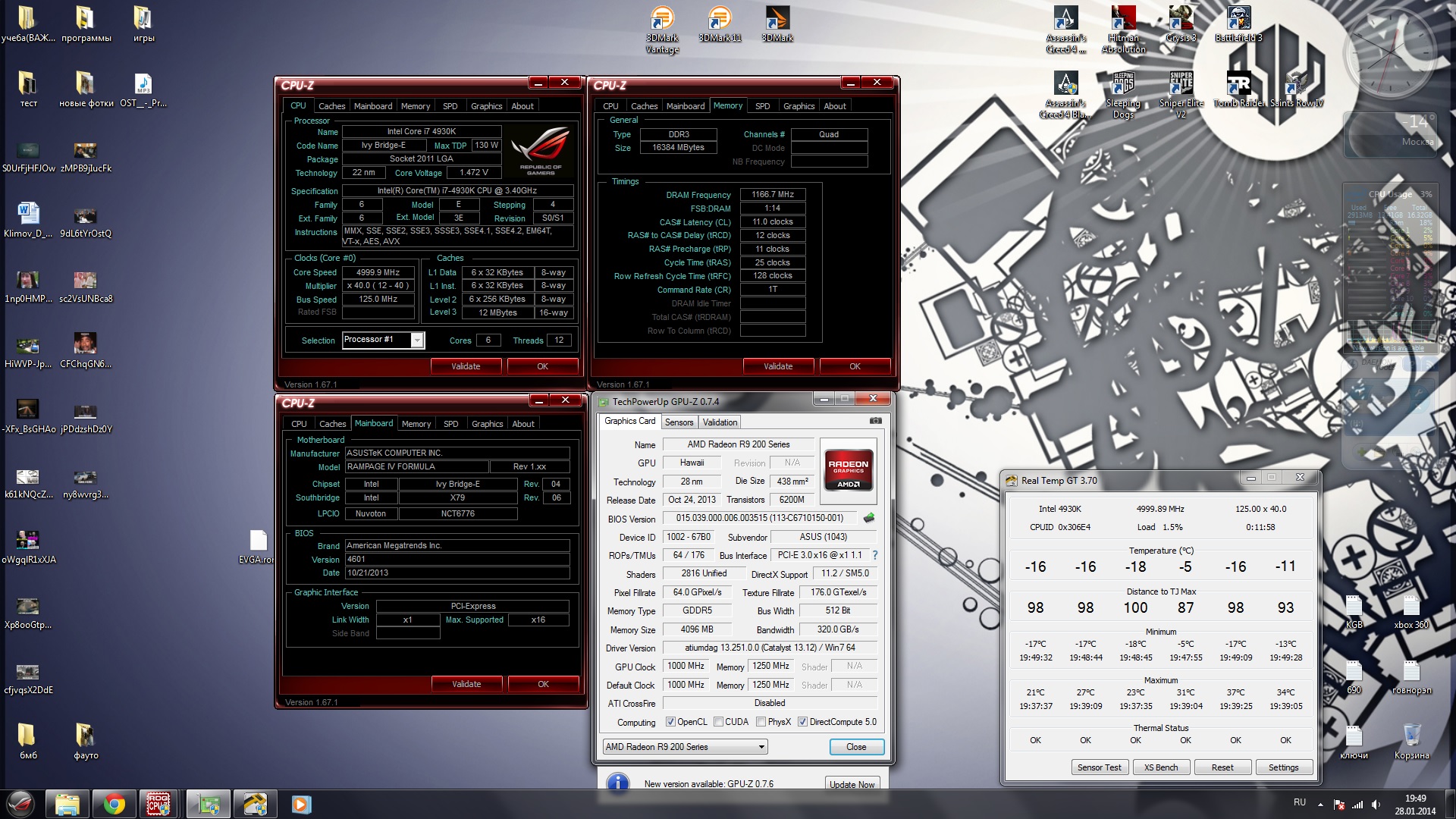The image size is (1456, 819).
Task: Click Update Now for GPU-Z
Action: click(852, 784)
